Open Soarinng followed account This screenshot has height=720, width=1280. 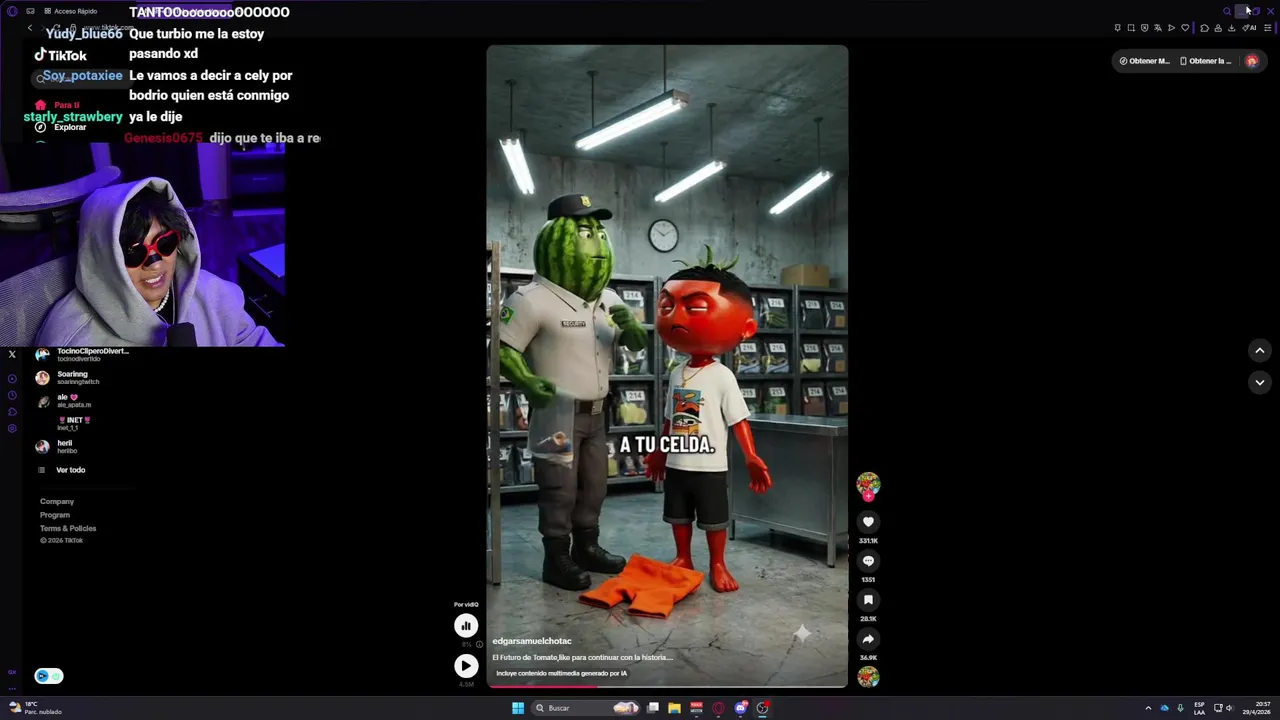coord(67,377)
